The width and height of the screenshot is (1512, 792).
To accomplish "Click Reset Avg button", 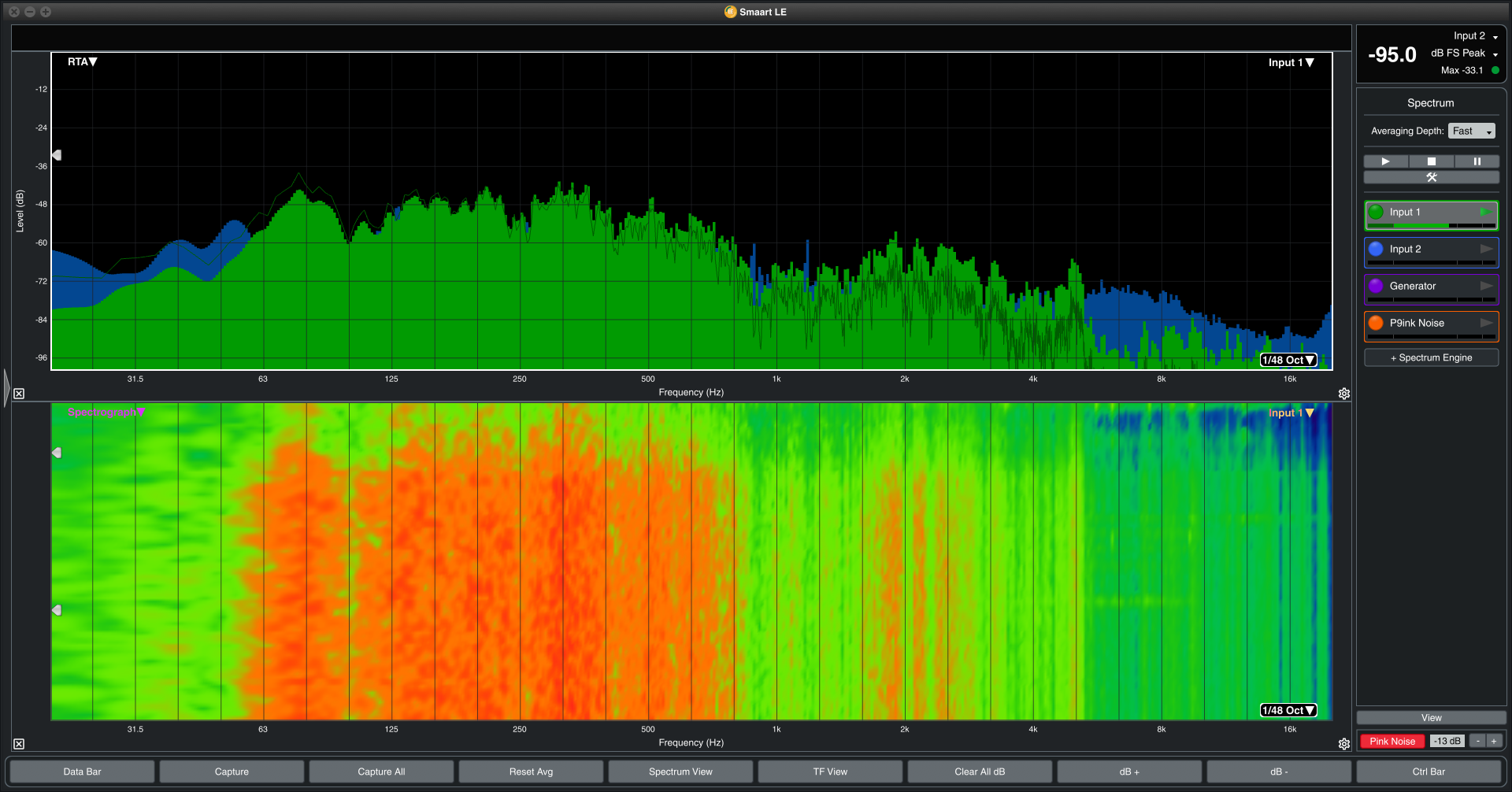I will 531,772.
